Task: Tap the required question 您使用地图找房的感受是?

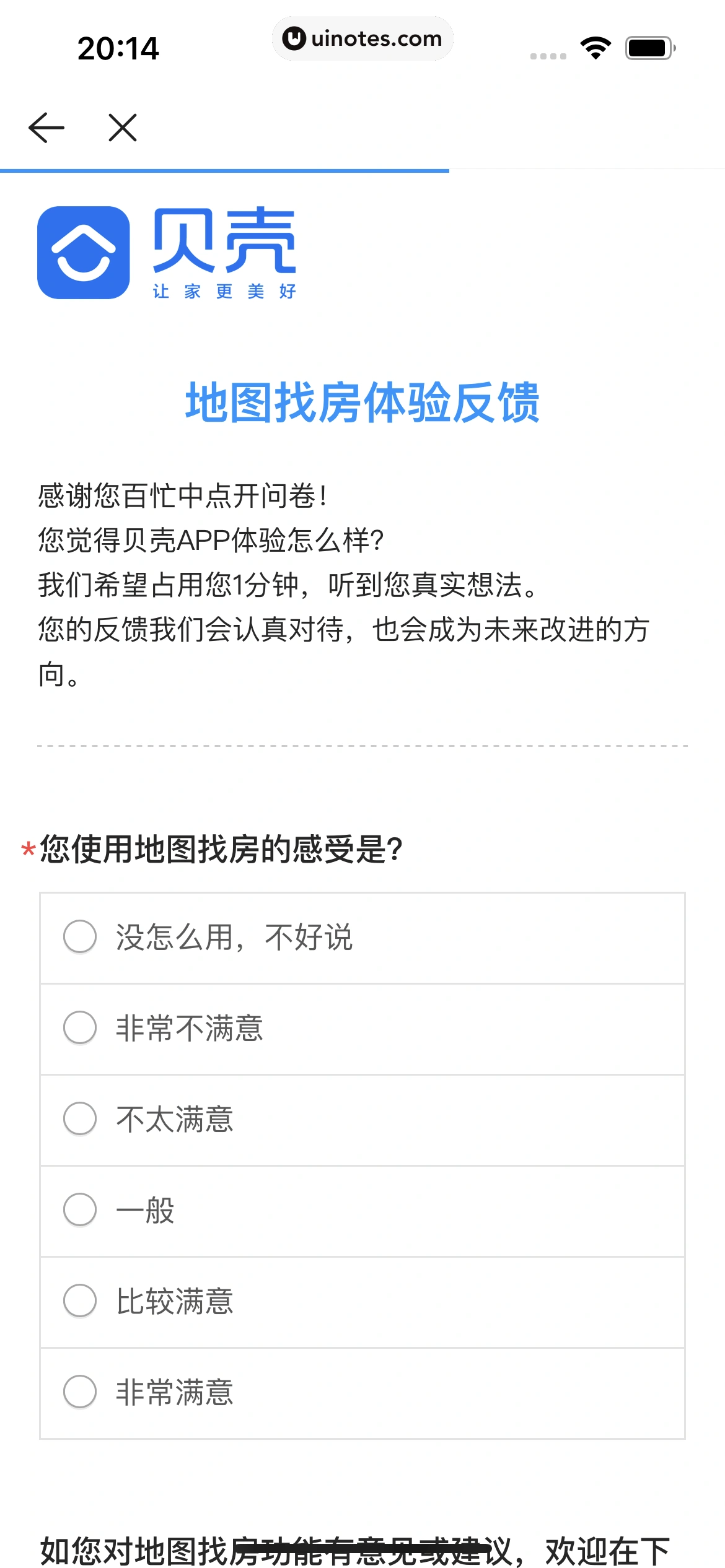Action: point(221,849)
